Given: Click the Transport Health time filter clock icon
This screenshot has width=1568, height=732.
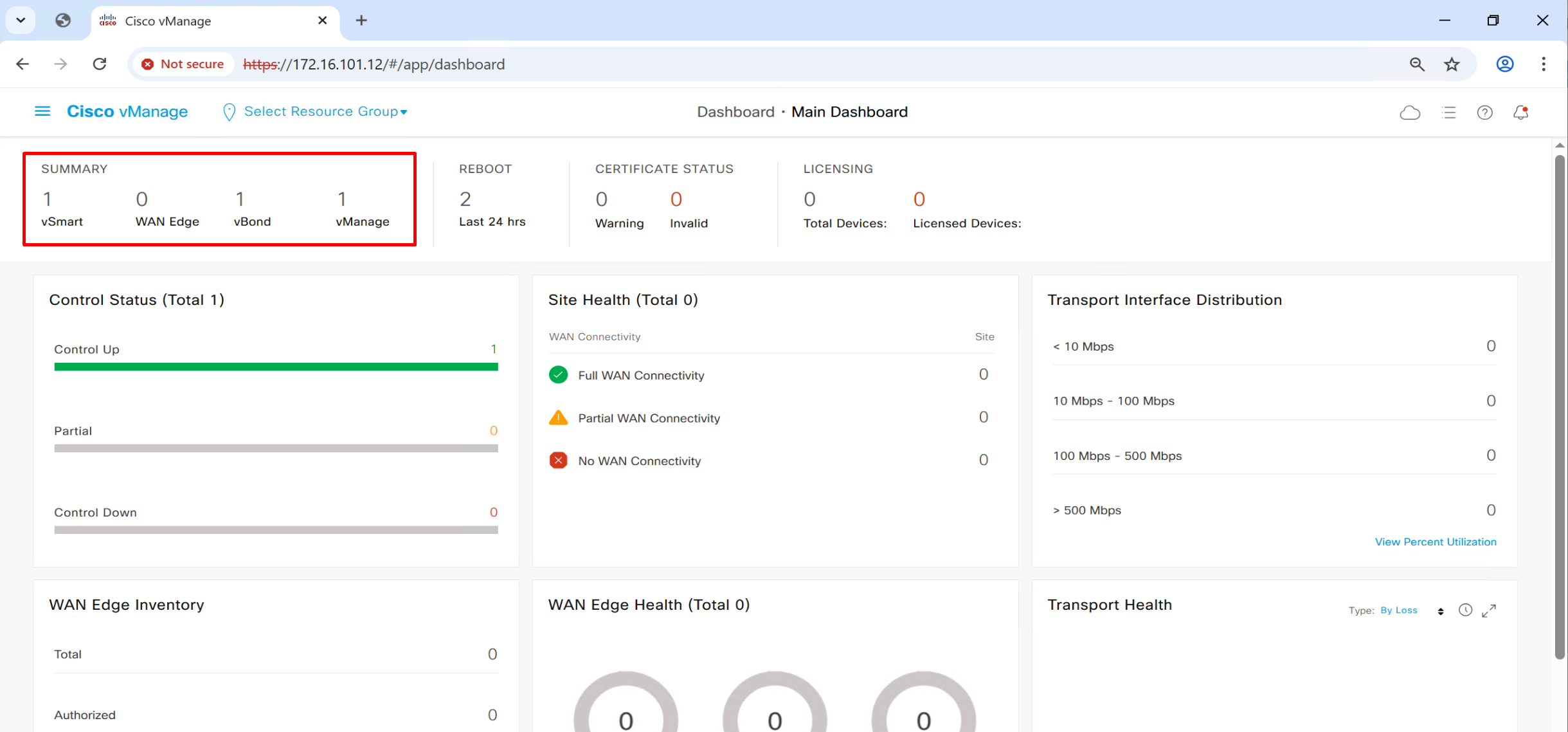Looking at the screenshot, I should 1465,610.
